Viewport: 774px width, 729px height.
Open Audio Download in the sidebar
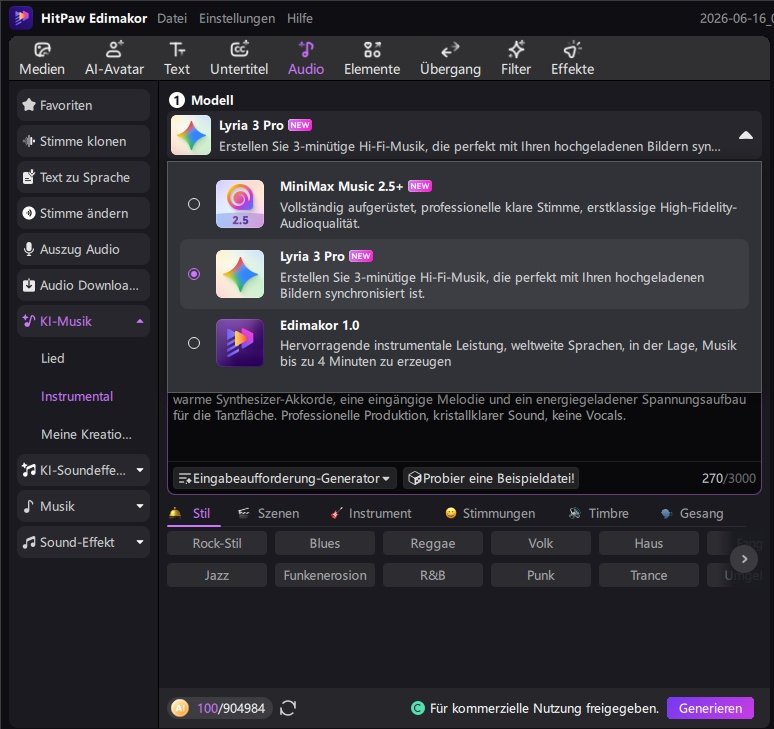[x=83, y=285]
